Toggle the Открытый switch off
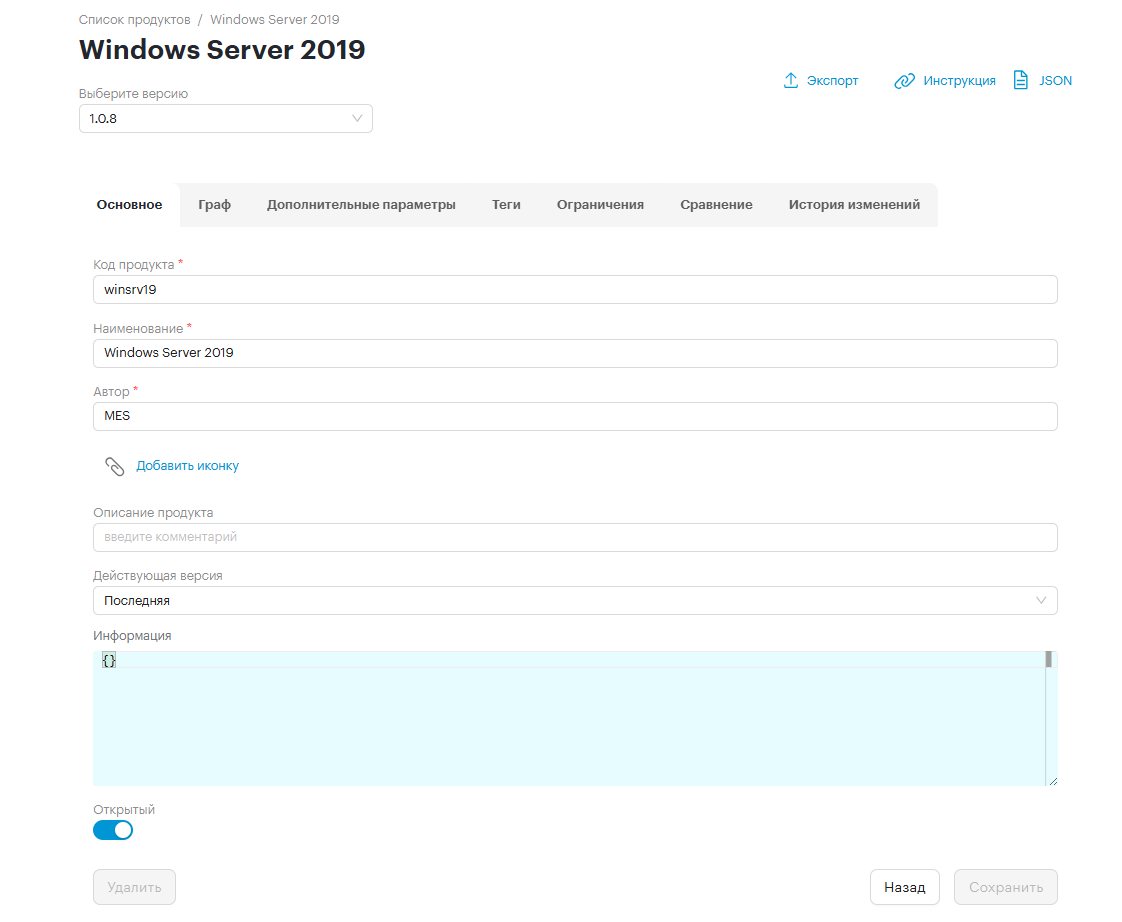1122x922 pixels. tap(113, 830)
